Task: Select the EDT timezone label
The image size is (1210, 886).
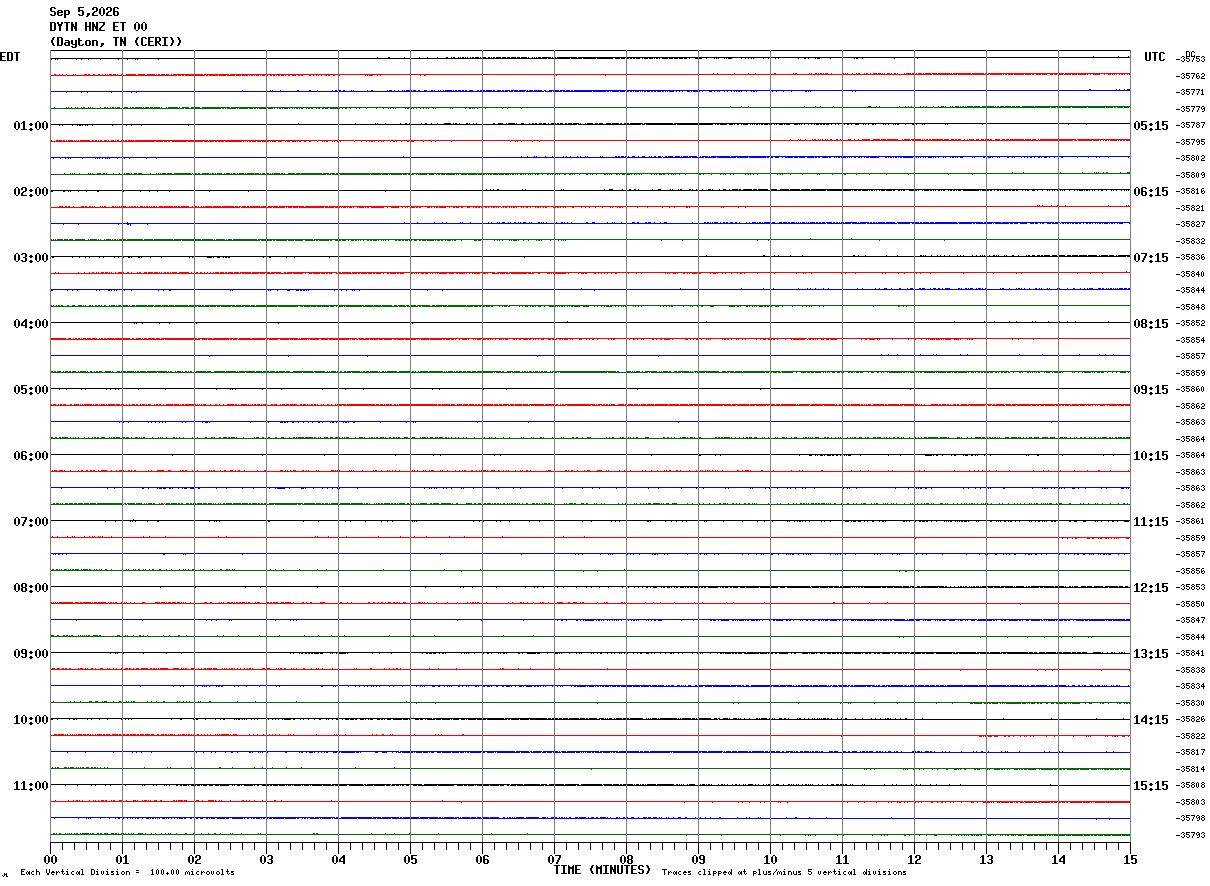Action: (10, 57)
